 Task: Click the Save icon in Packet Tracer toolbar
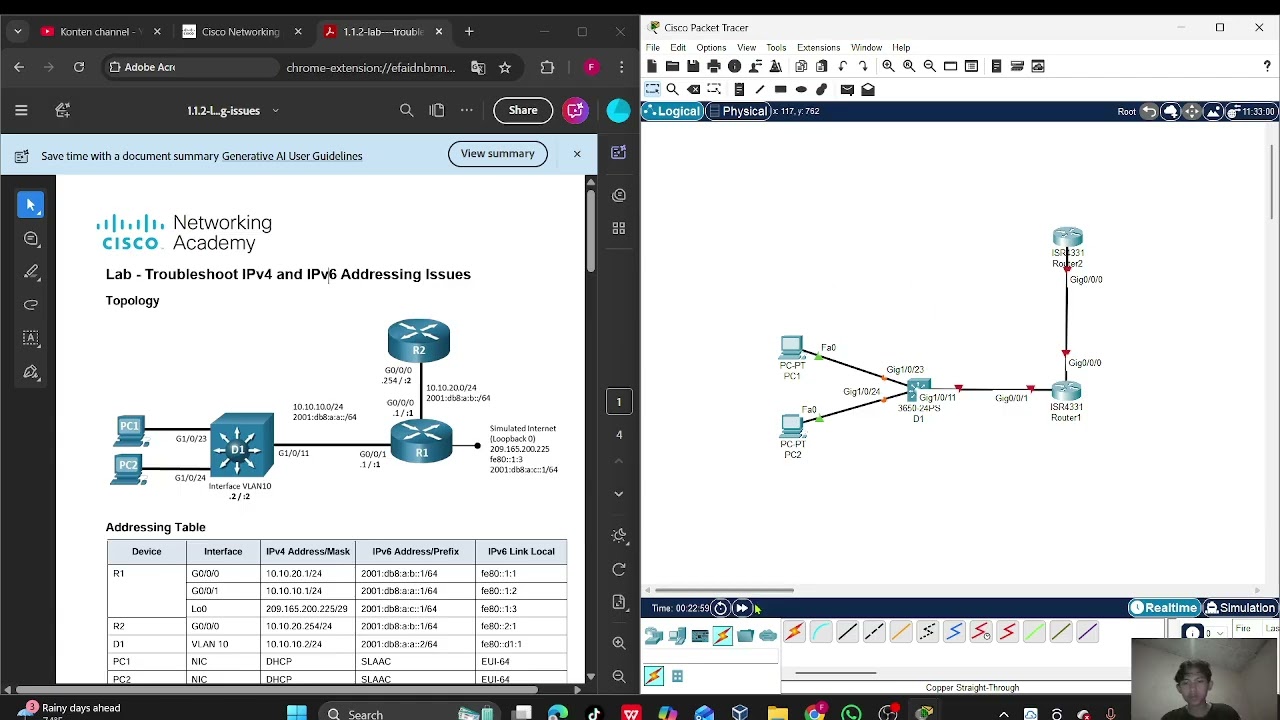click(x=693, y=66)
